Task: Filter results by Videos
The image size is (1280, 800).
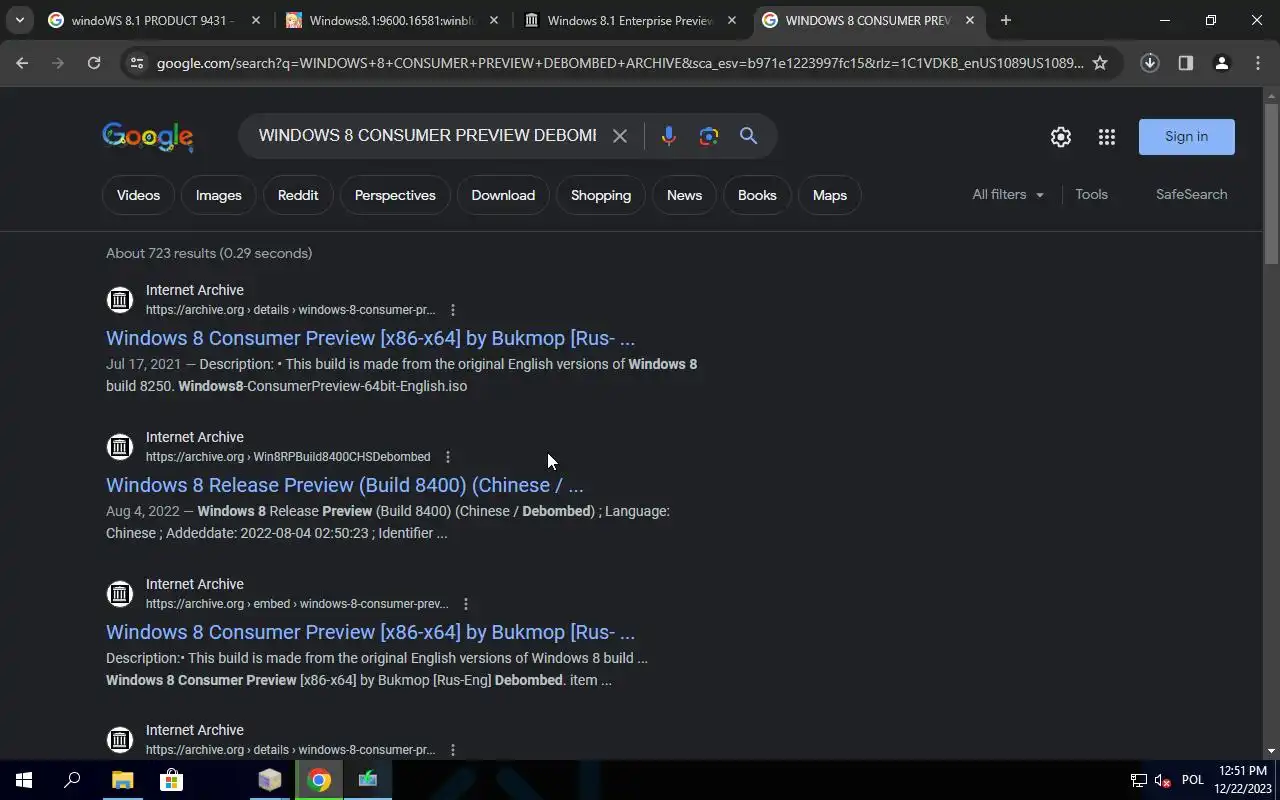Action: point(138,195)
